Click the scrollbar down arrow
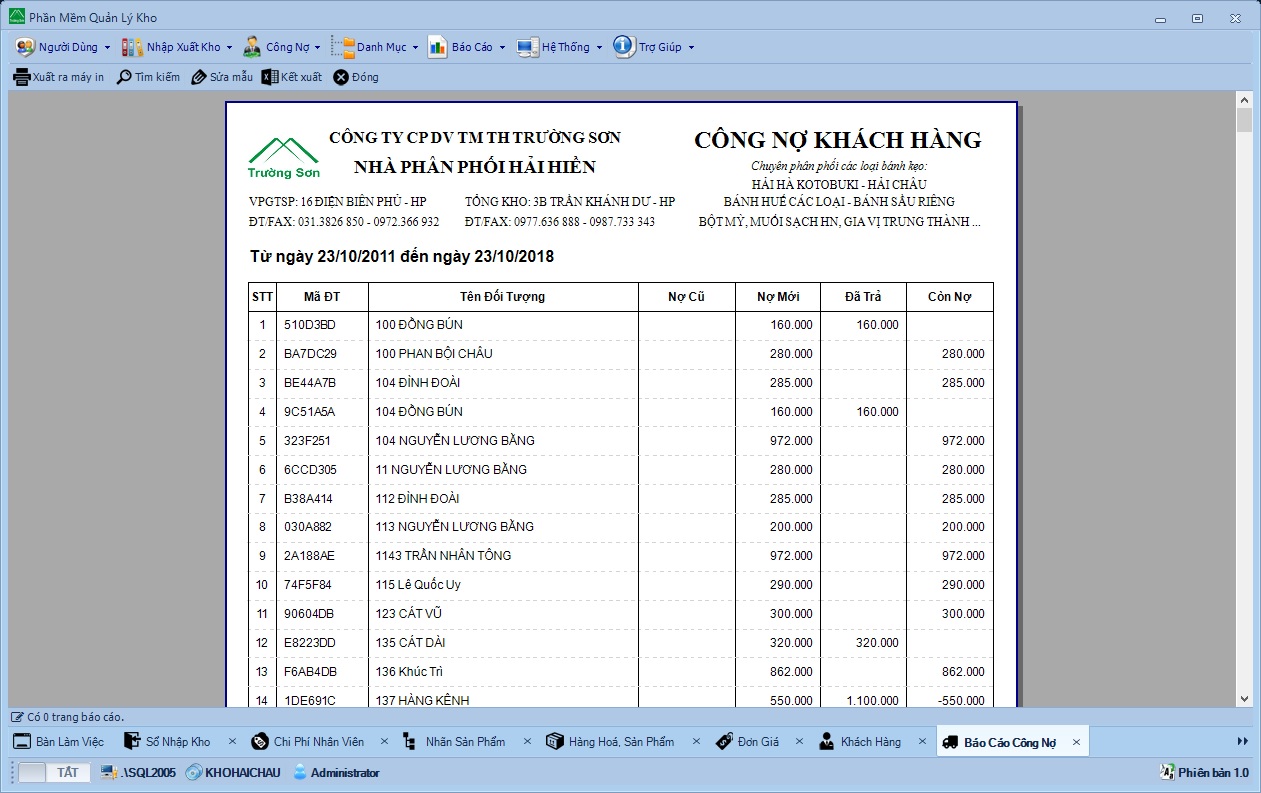Viewport: 1261px width, 793px height. [x=1244, y=699]
